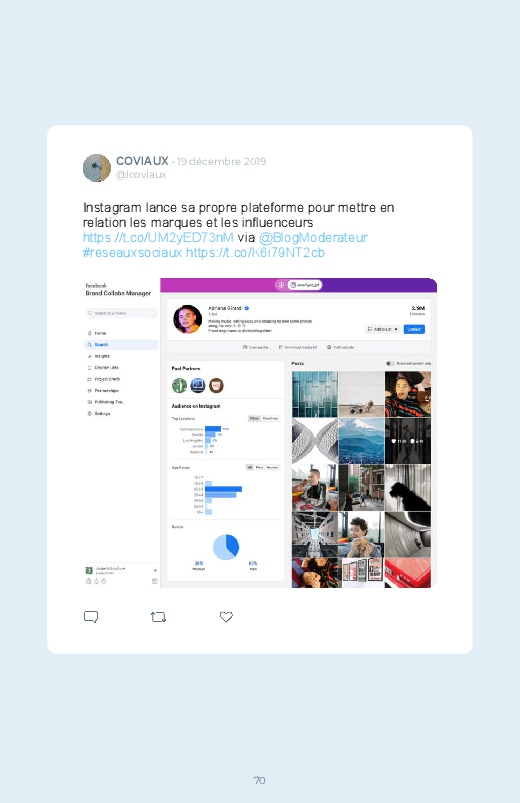Toggle the Branded content only switch

(390, 364)
